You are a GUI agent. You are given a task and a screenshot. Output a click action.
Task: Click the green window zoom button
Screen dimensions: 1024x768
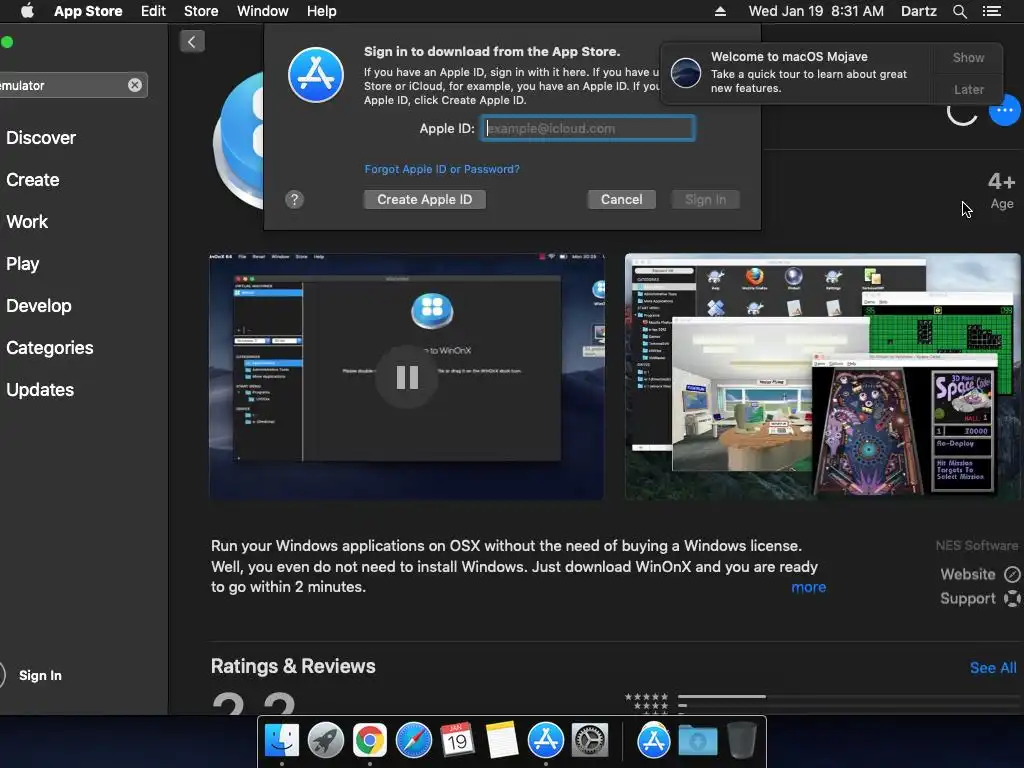tap(7, 42)
